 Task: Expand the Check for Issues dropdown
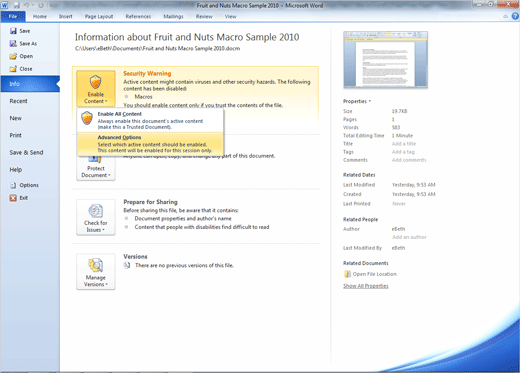coord(96,217)
